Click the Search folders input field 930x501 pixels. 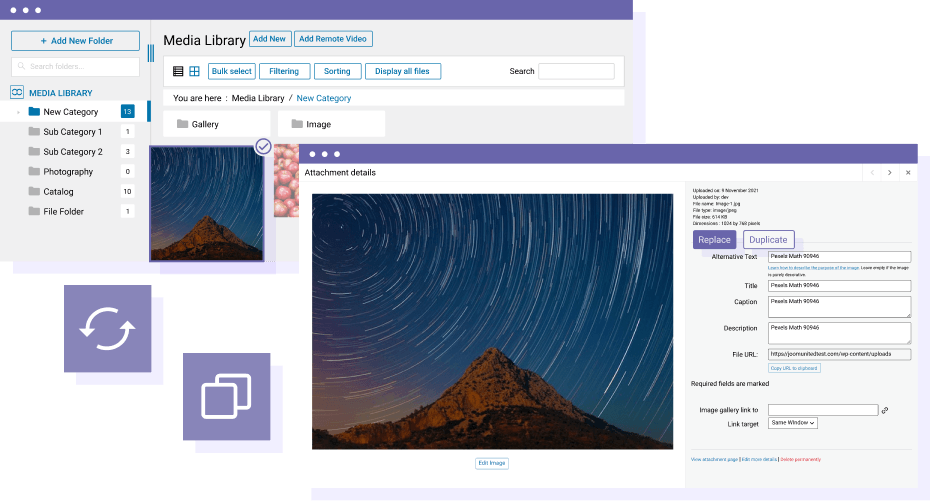point(76,67)
